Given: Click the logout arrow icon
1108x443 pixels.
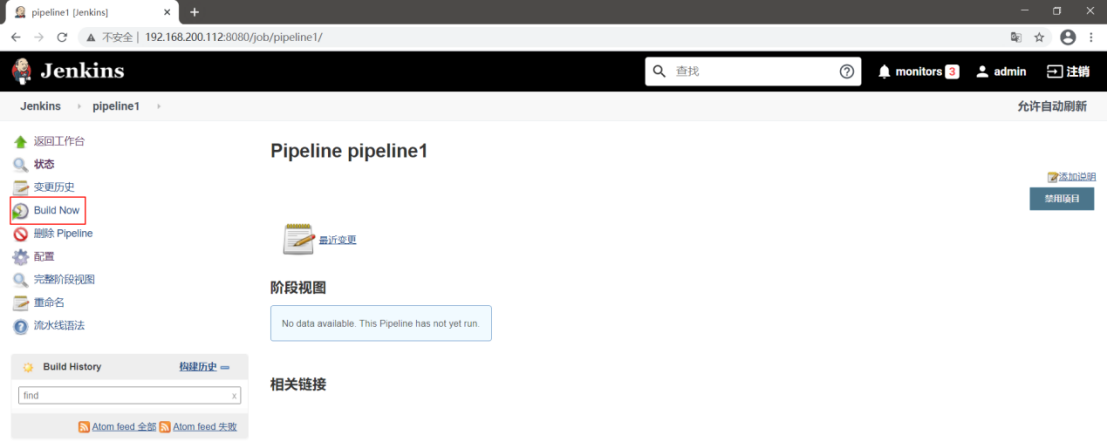Looking at the screenshot, I should point(1054,71).
